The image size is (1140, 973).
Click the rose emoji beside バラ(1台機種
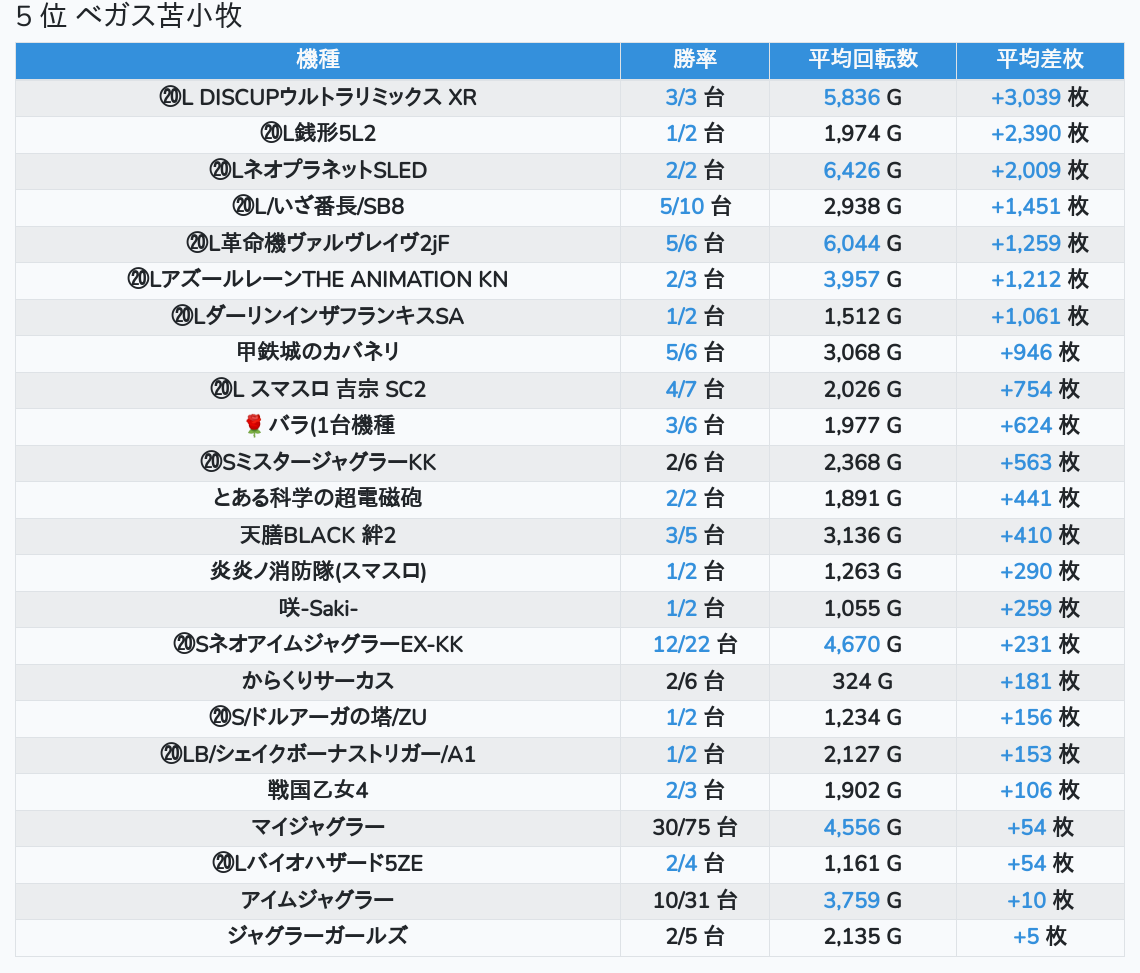(254, 426)
